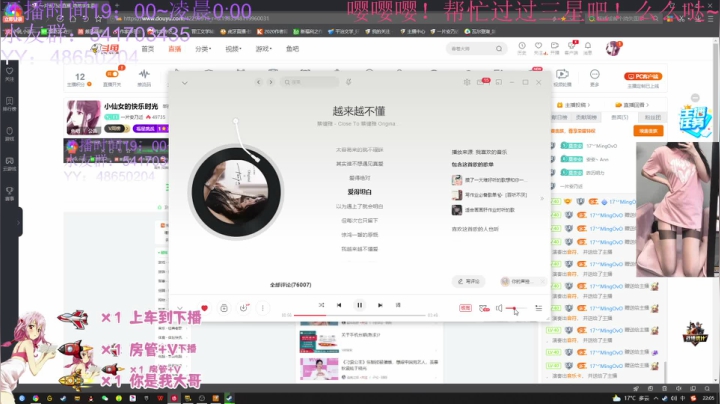Go back in music player navigation
720x404 pixels.
259,82
